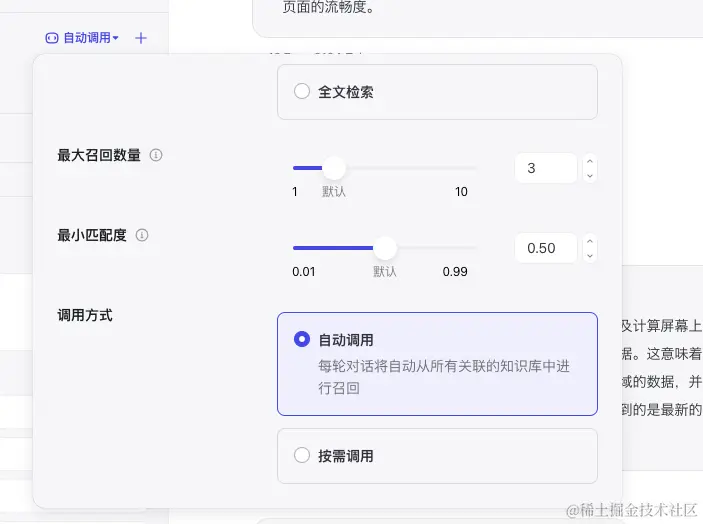Click the 最大召回数量 slider handle
Screen dimensions: 703x524
[x=334, y=168]
